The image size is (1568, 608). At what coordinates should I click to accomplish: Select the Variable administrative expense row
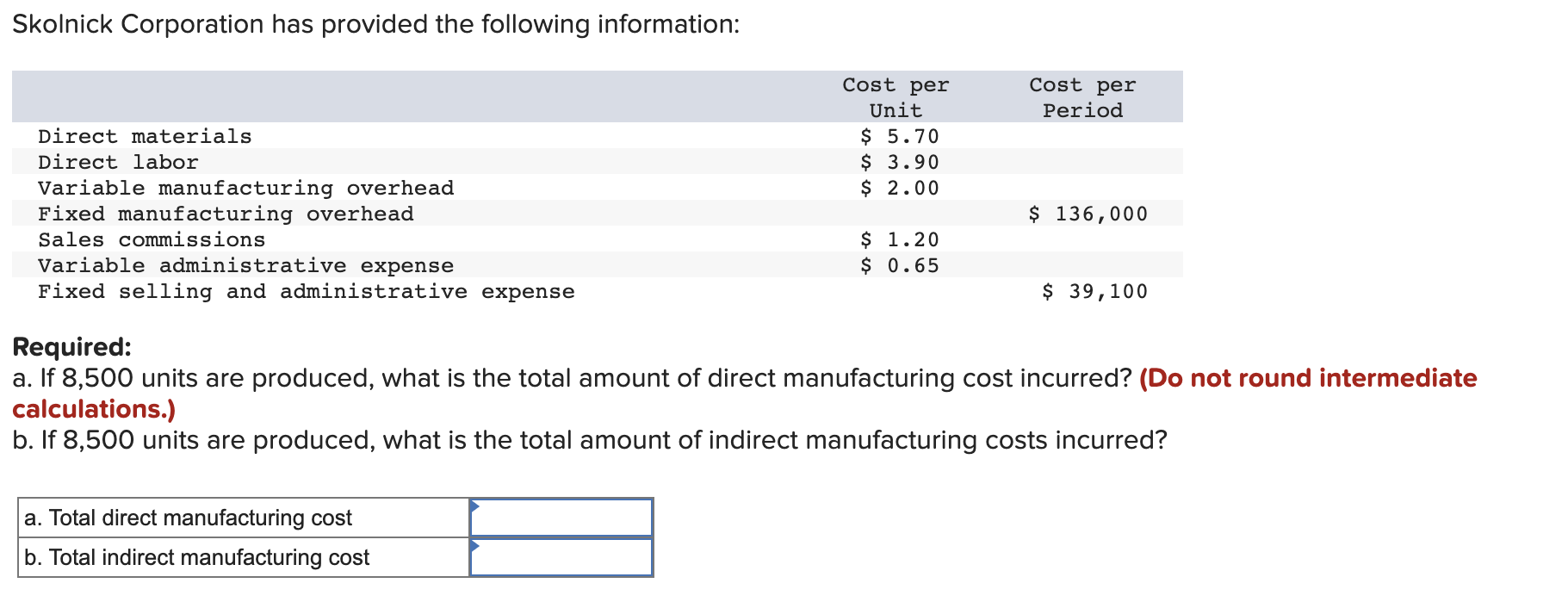pos(245,265)
